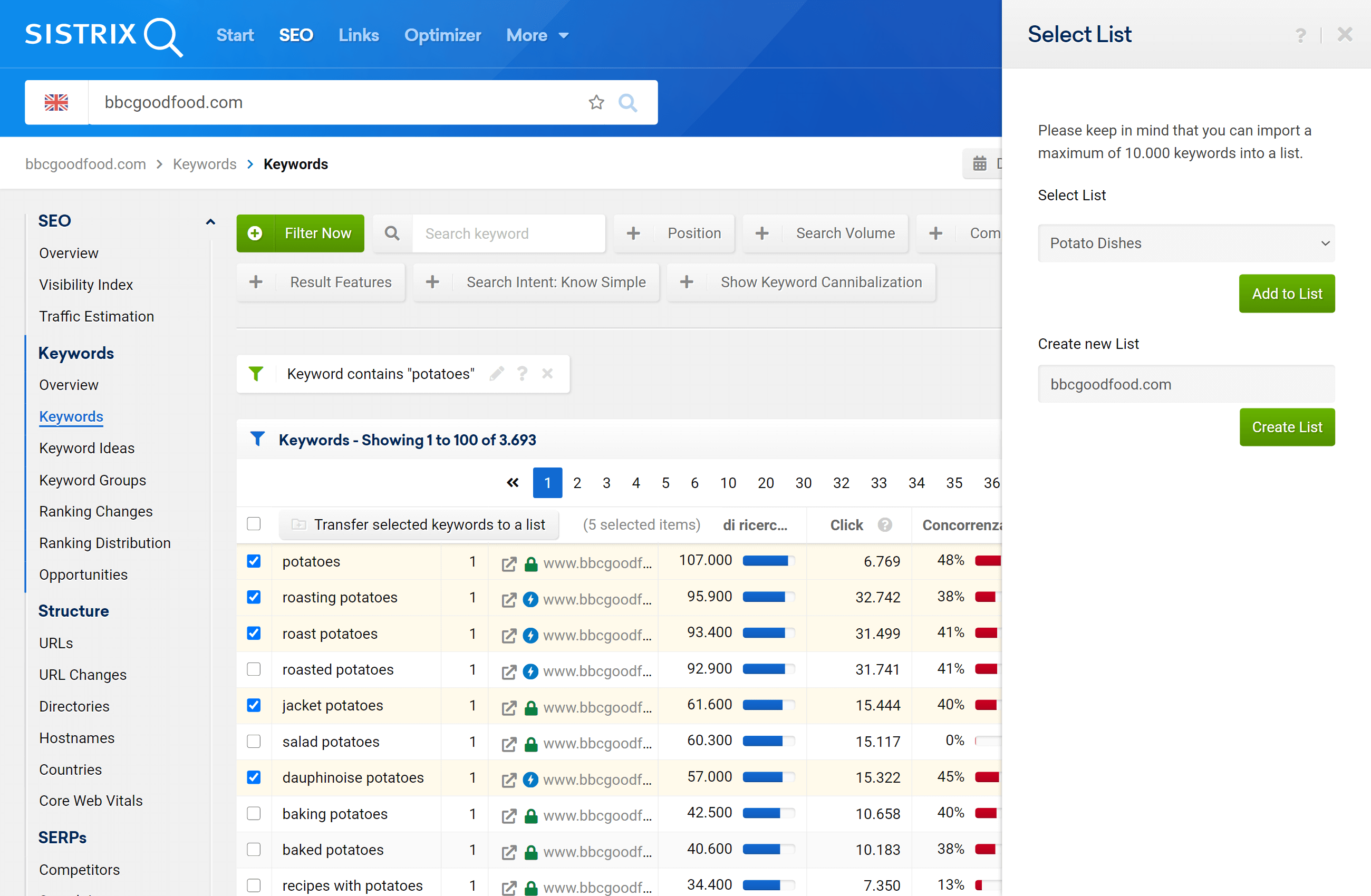Check the salad potatoes checkbox
The height and width of the screenshot is (896, 1371).
254,741
